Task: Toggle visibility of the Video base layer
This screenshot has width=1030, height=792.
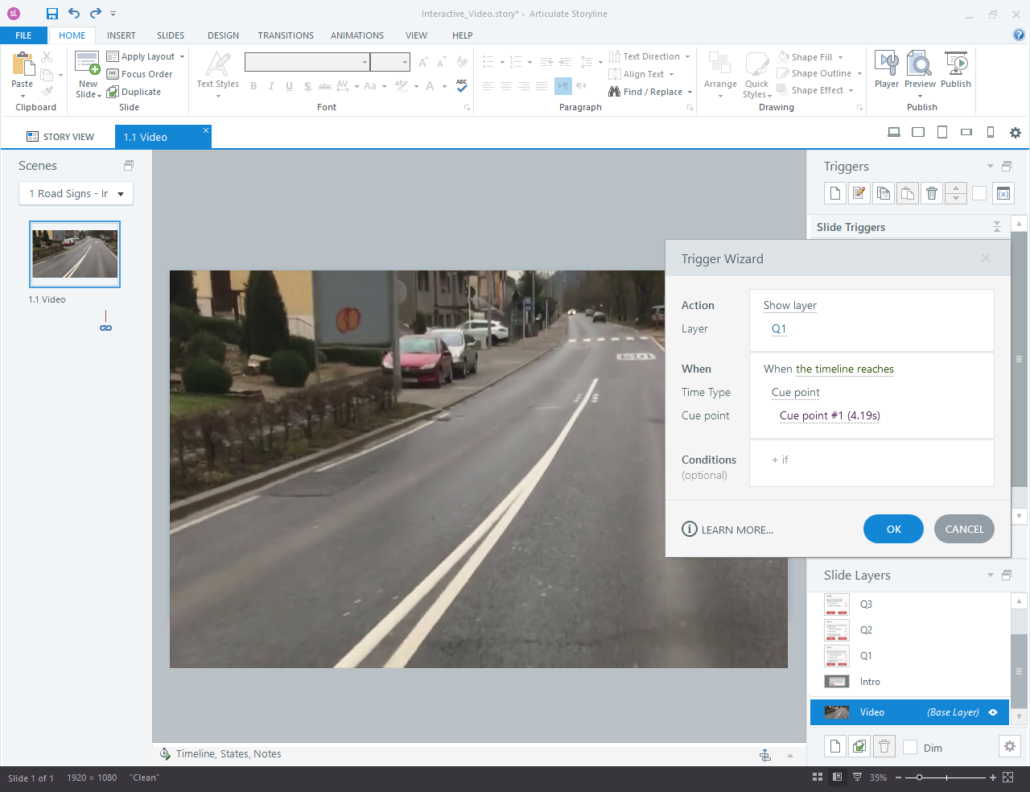Action: [991, 712]
